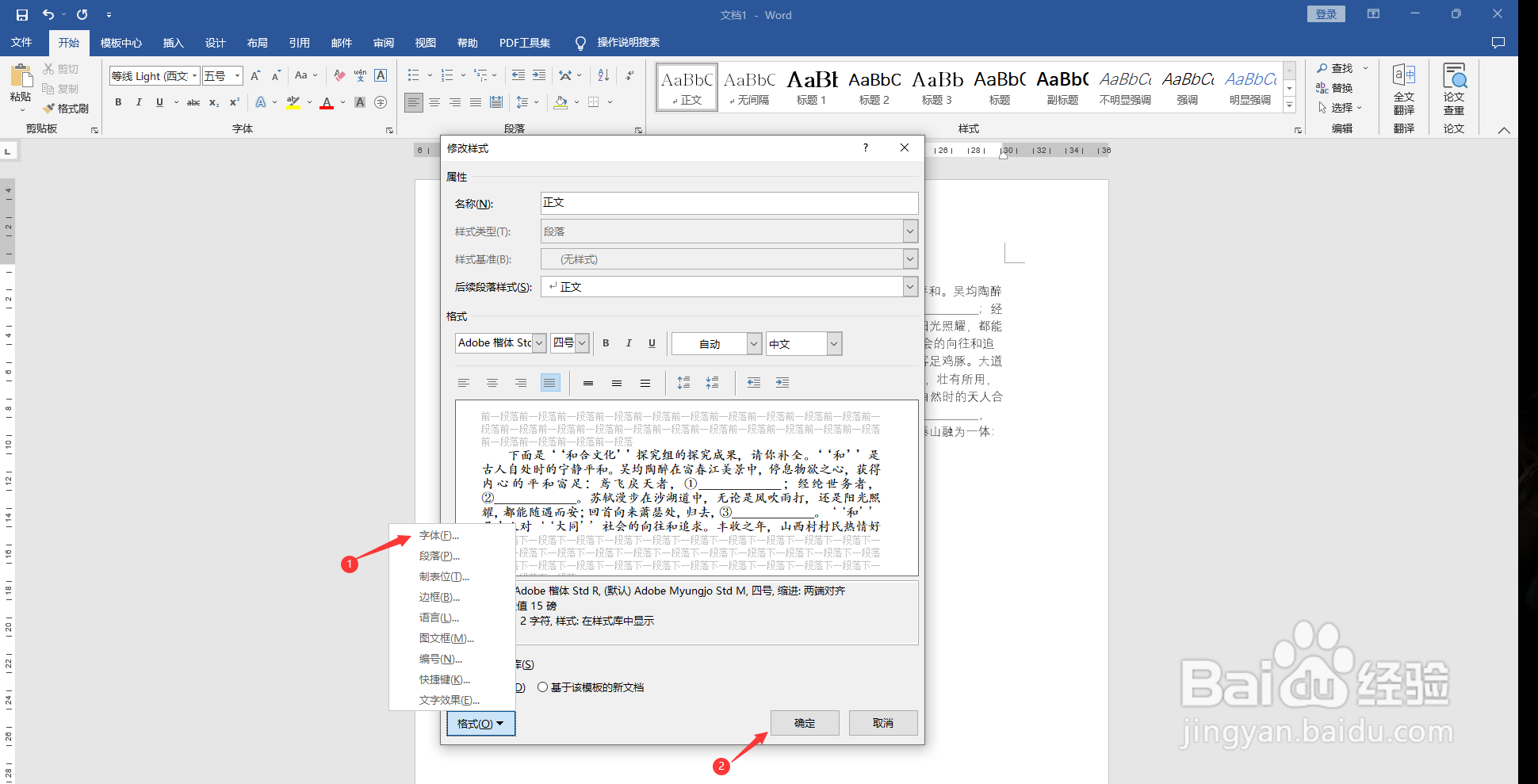Select 基于该模板的新文档 radio button
The image size is (1538, 784).
[x=542, y=687]
